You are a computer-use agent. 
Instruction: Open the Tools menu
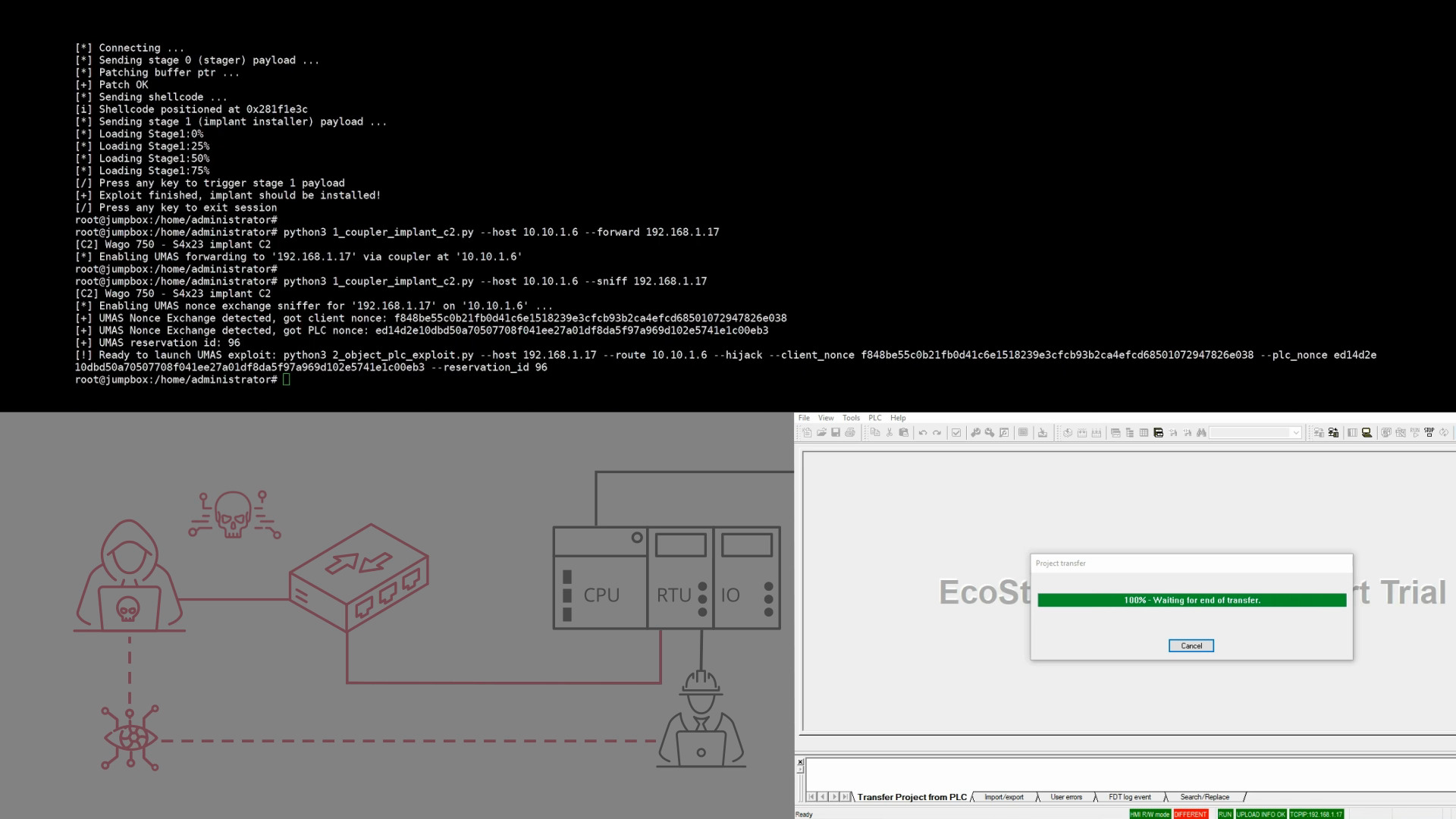(x=851, y=418)
